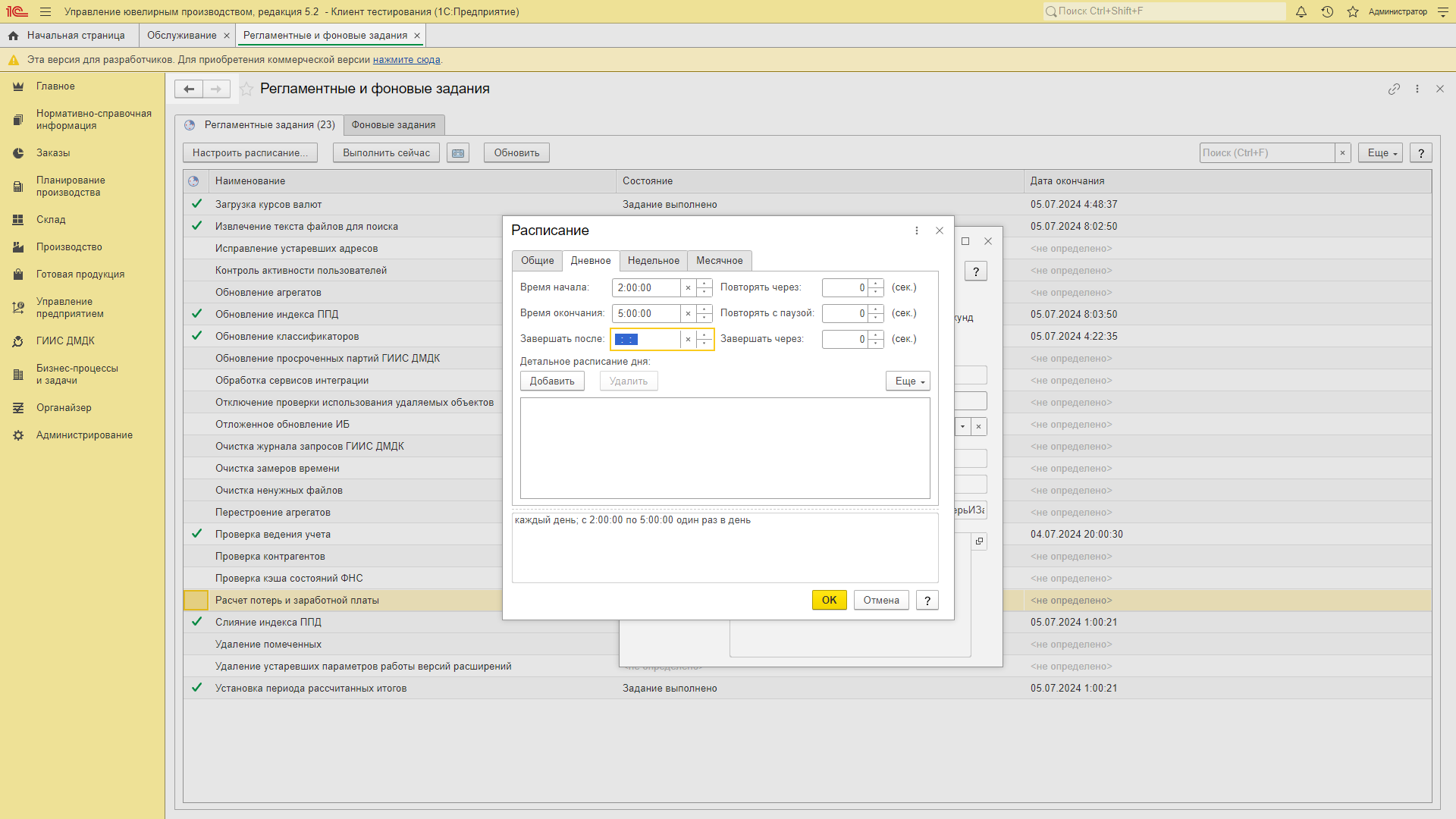
Task: Copy link to page via chain icon
Action: (x=1394, y=89)
